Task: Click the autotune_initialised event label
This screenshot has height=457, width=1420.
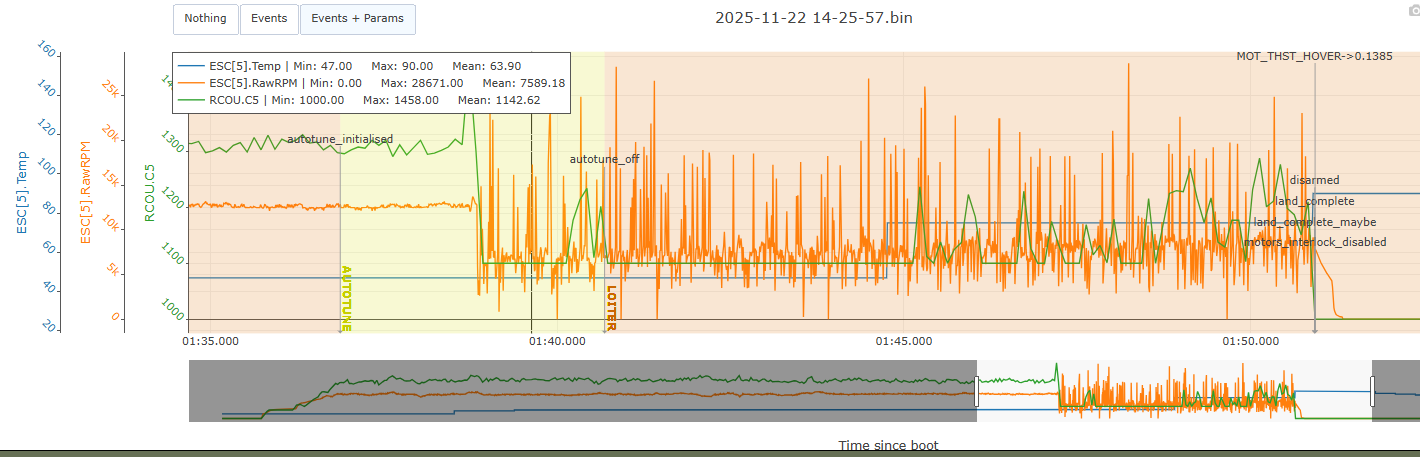Action: click(x=340, y=139)
